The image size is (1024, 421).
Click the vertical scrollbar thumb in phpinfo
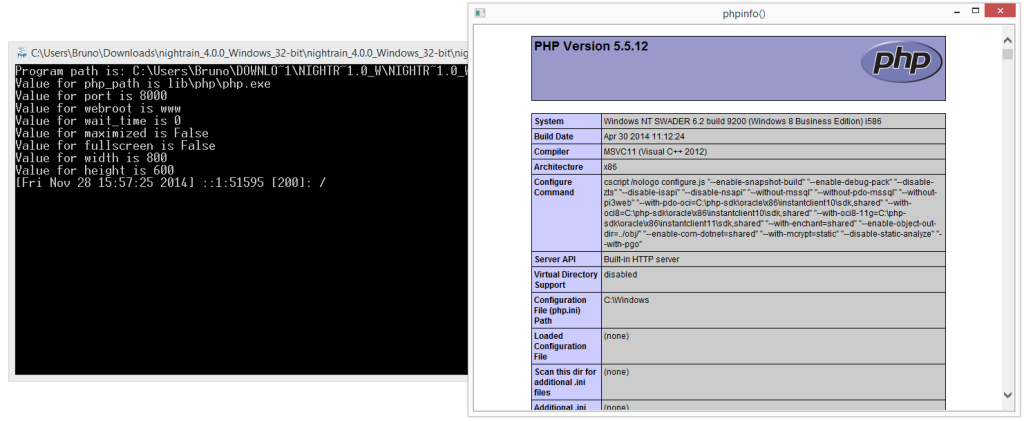tap(1008, 54)
